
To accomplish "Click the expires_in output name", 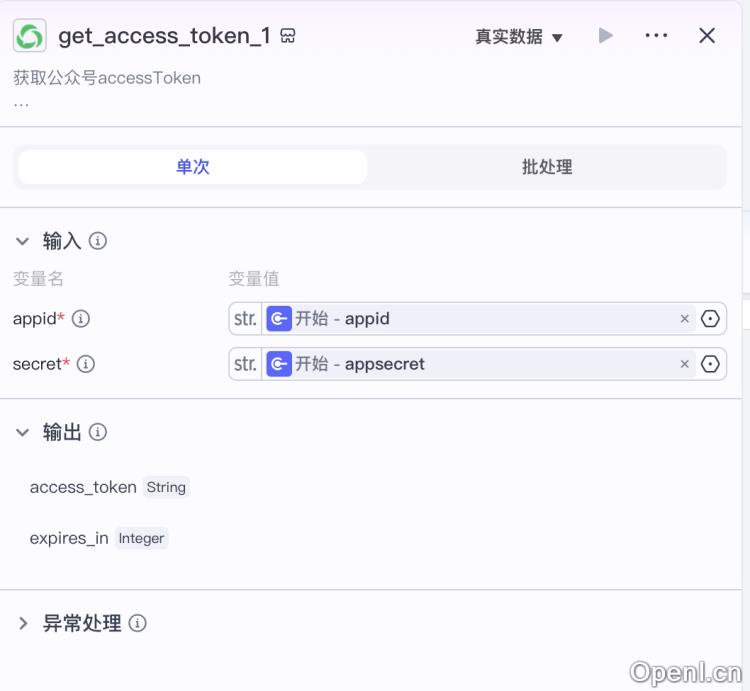I will coord(69,538).
